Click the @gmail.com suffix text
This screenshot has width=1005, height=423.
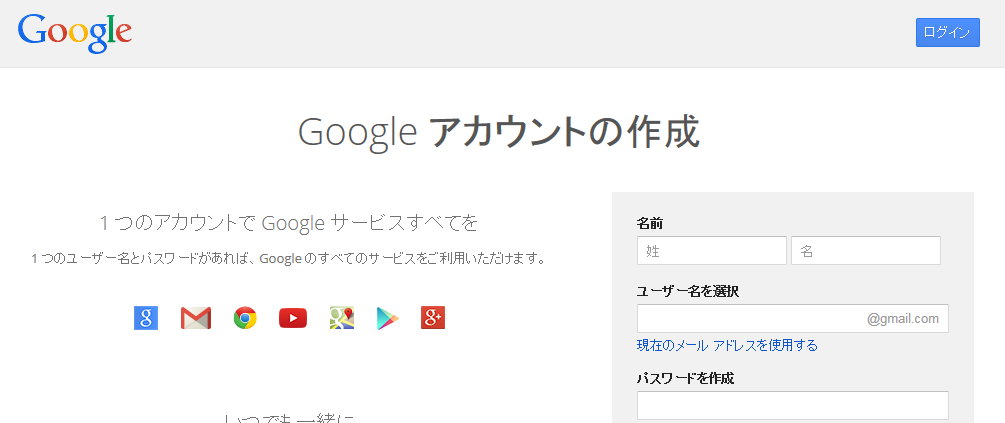pyautogui.click(x=903, y=318)
